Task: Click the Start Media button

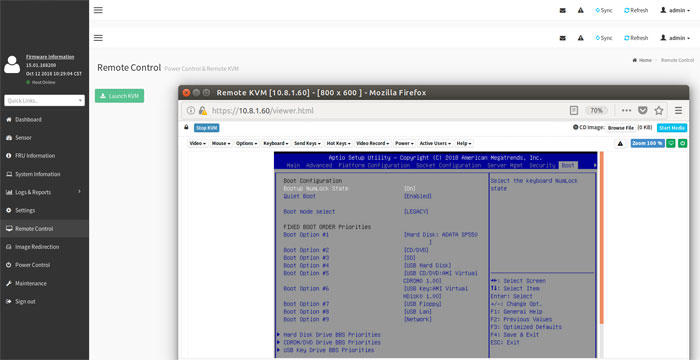Action: (672, 128)
